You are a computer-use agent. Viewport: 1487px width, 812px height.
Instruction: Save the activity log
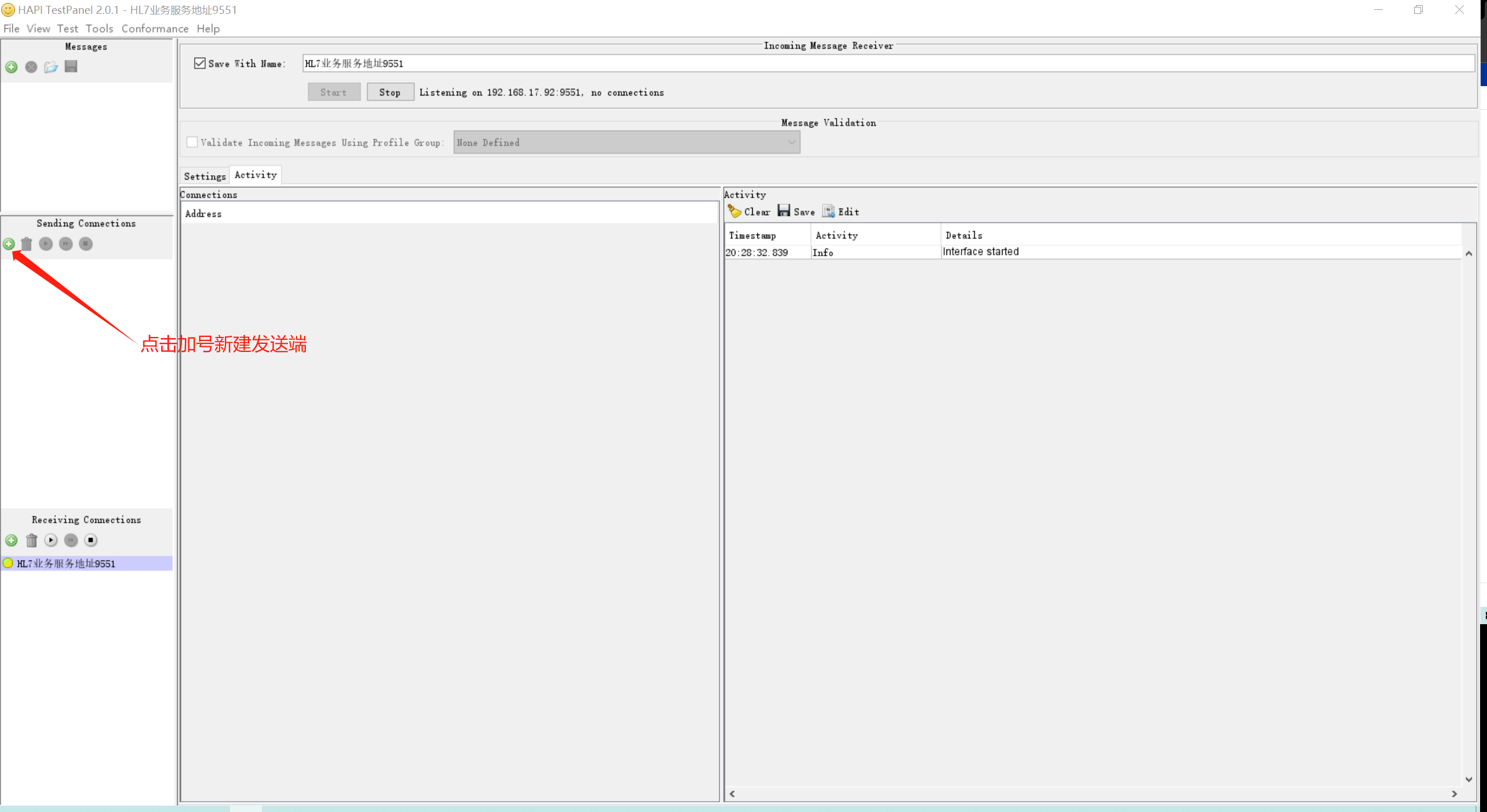tap(796, 212)
